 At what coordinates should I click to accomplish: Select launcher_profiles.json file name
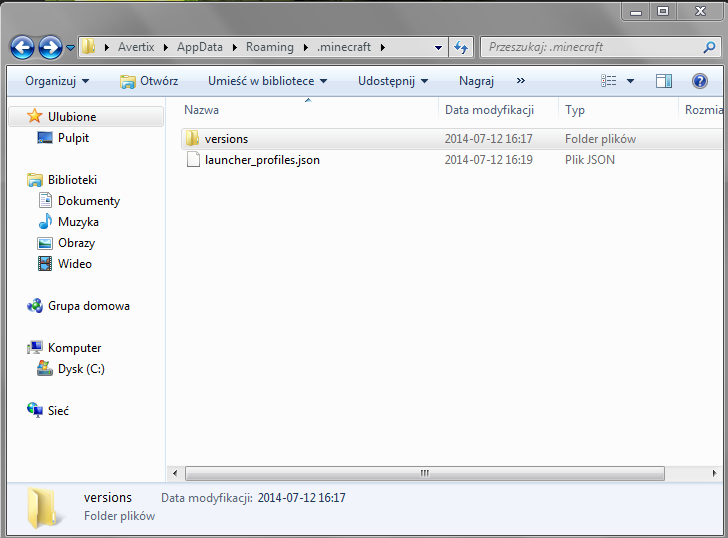pos(262,160)
